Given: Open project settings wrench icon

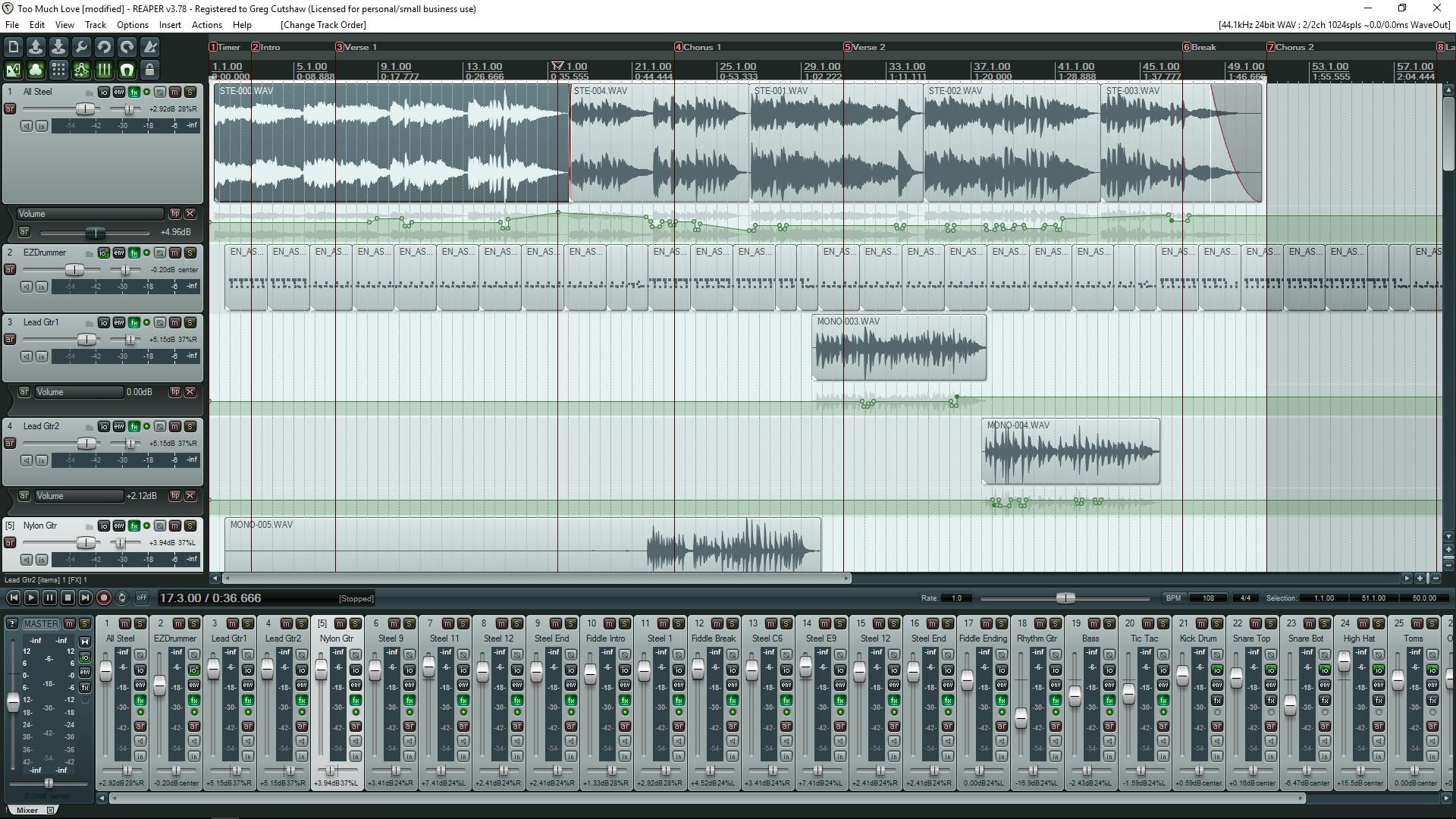Looking at the screenshot, I should (81, 47).
